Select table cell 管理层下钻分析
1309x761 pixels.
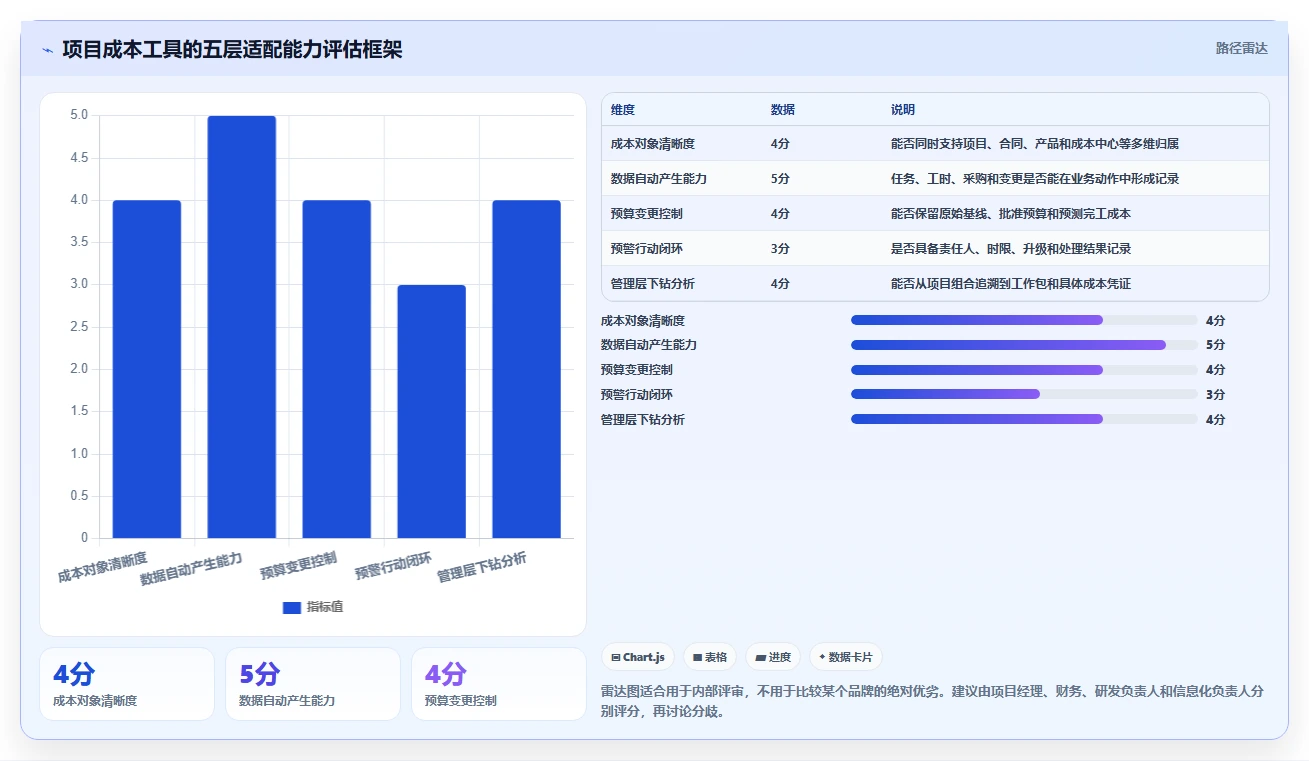653,284
